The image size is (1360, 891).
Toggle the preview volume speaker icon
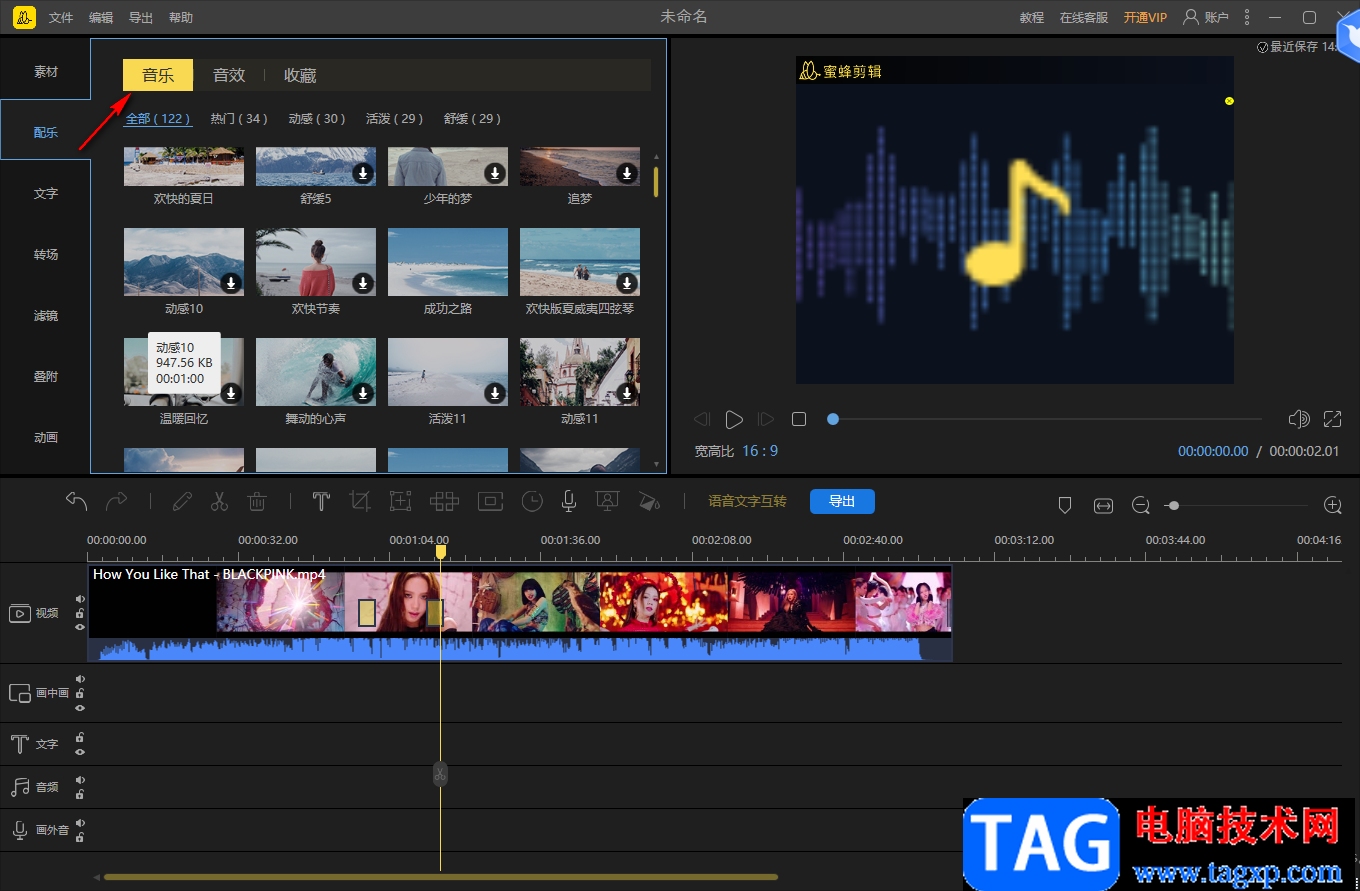pyautogui.click(x=1299, y=419)
